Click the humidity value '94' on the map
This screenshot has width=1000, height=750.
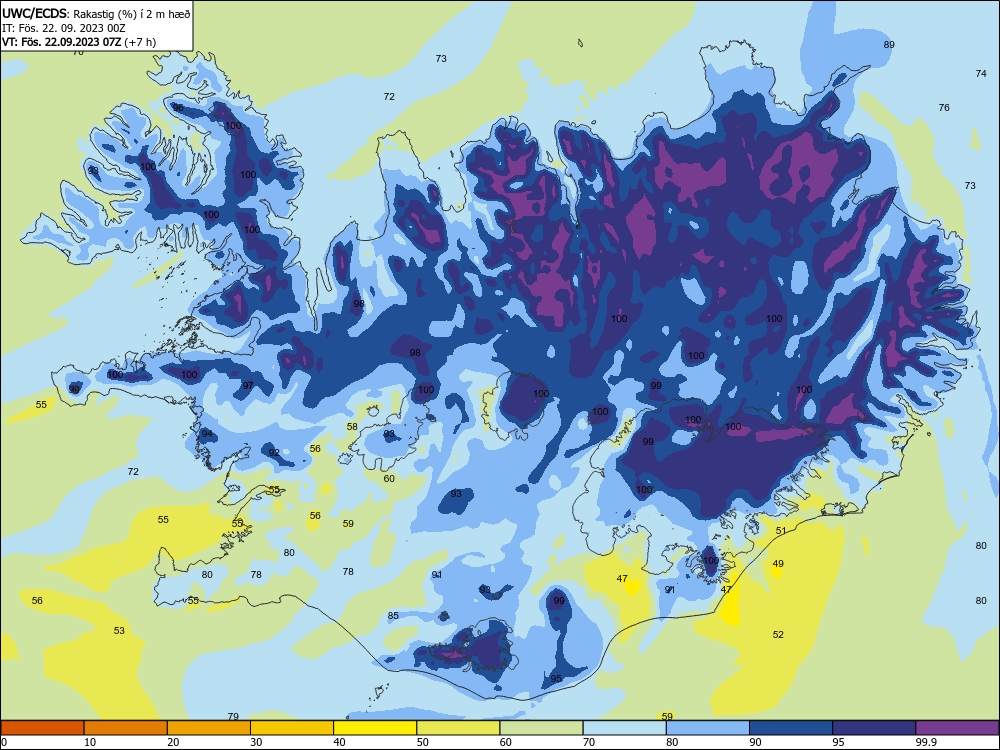point(207,434)
